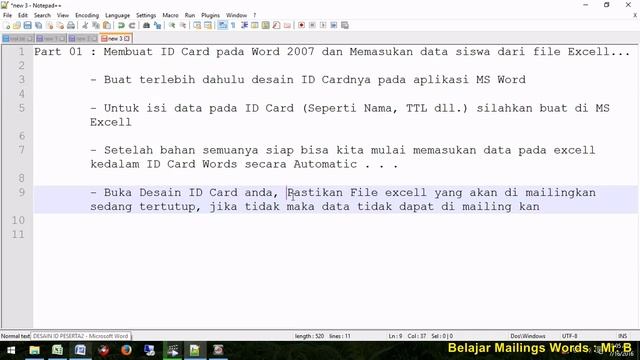The width and height of the screenshot is (640, 360).
Task: Switch to Excel on the taskbar
Action: pyautogui.click(x=58, y=350)
